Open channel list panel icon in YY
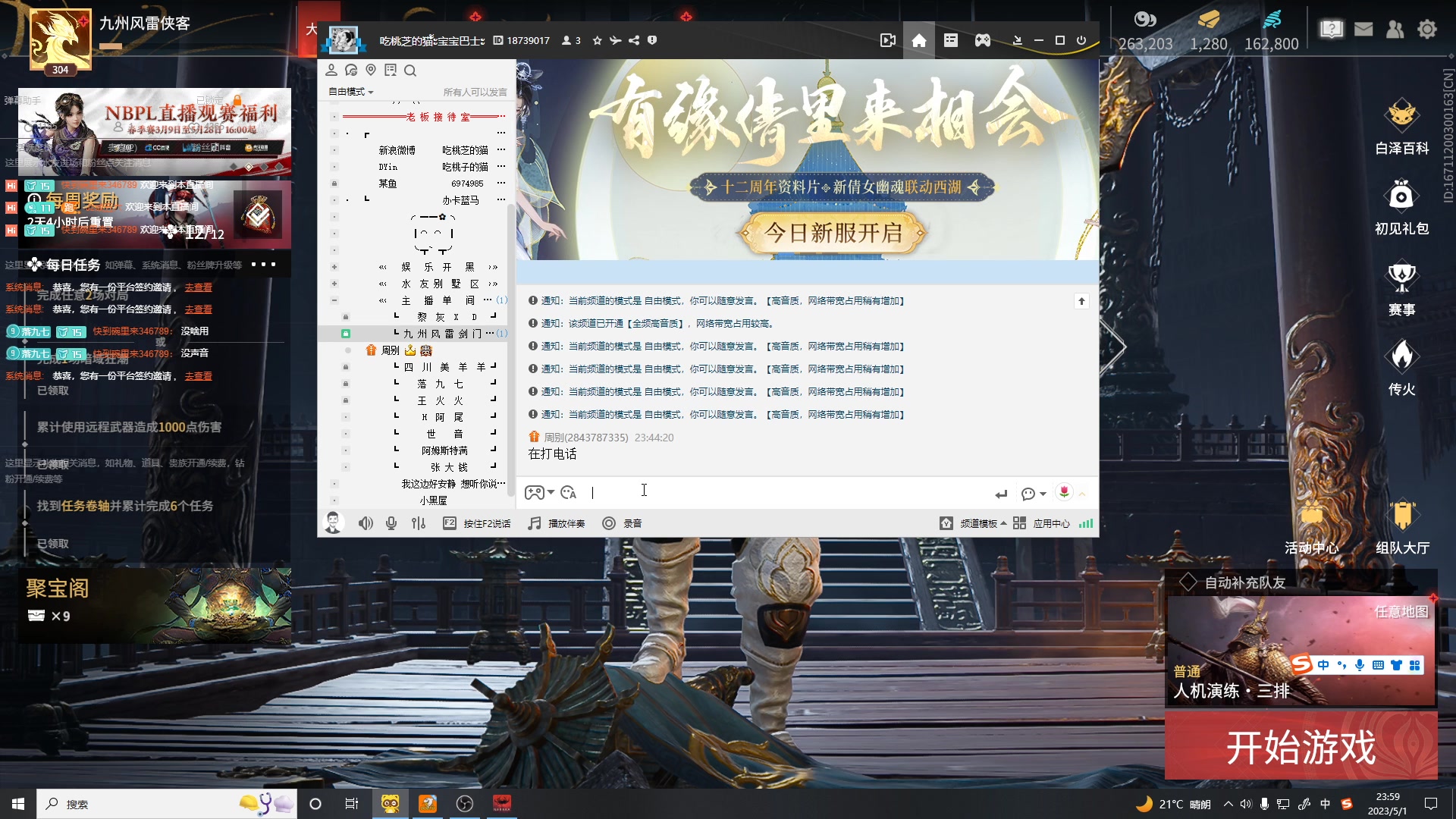Image resolution: width=1456 pixels, height=819 pixels. 950,40
